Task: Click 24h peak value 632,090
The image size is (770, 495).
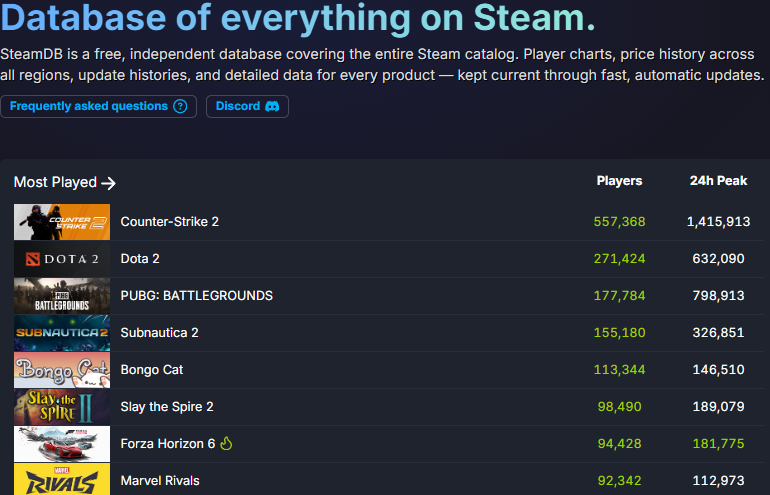Action: [718, 259]
